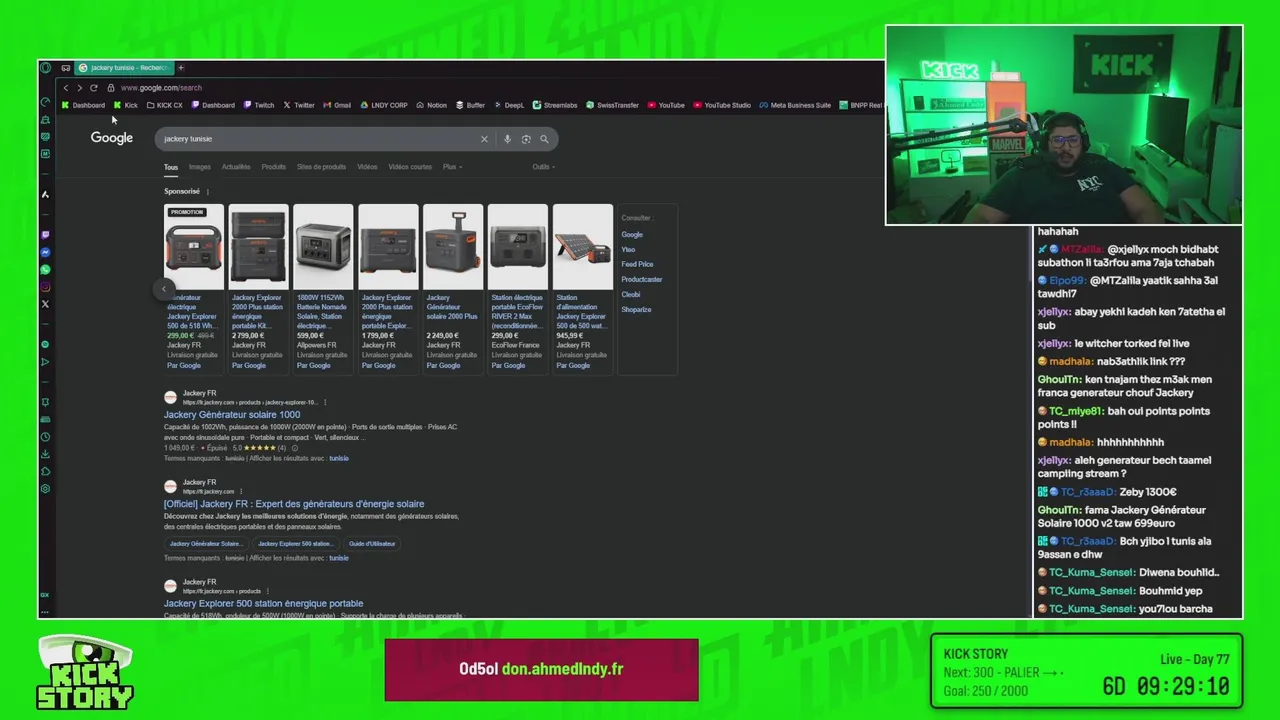Open [Officiel] Jackery FR result link
The height and width of the screenshot is (720, 1280).
click(294, 504)
